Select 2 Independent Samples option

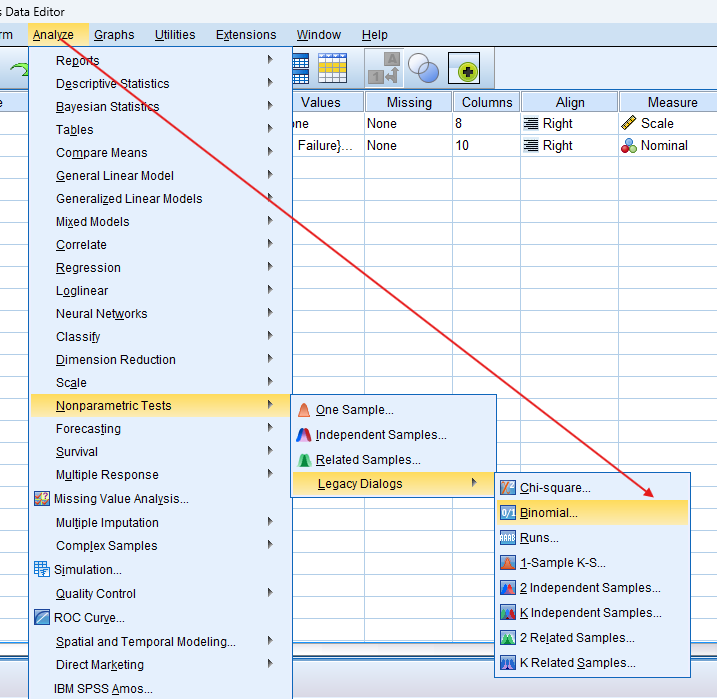[x=590, y=588]
